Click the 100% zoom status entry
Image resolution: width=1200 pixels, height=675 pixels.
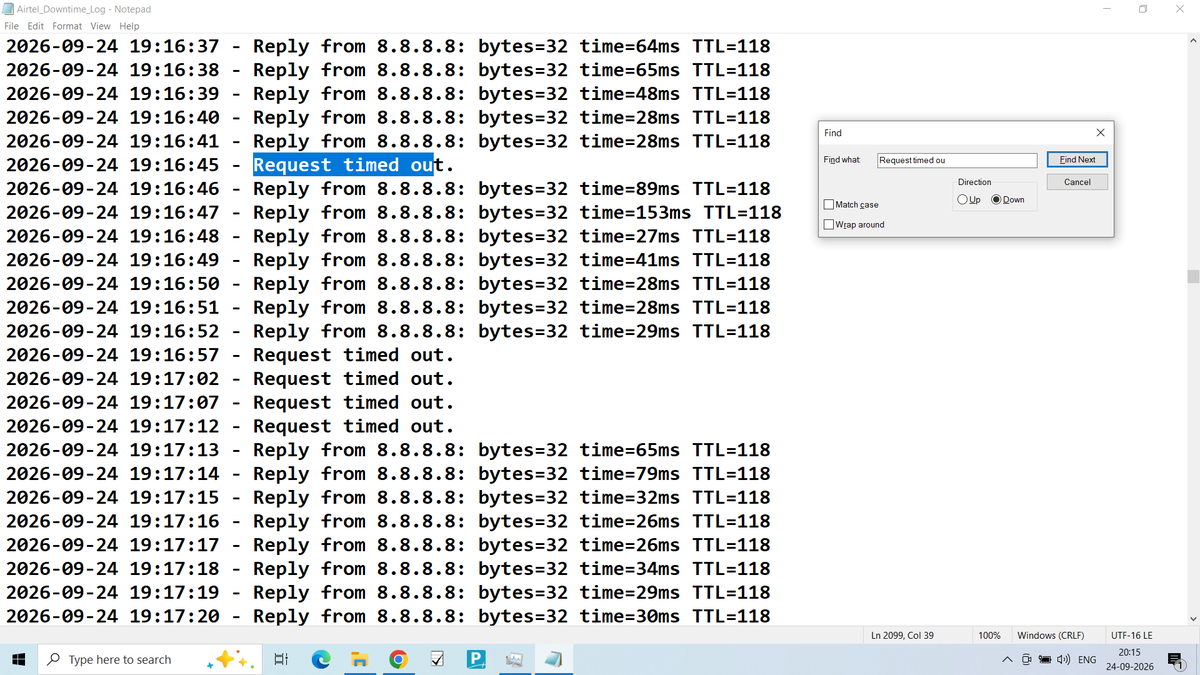989,635
